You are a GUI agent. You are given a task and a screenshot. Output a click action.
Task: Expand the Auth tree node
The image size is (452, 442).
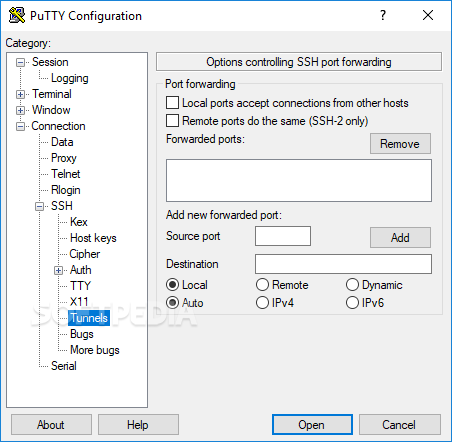(x=58, y=270)
